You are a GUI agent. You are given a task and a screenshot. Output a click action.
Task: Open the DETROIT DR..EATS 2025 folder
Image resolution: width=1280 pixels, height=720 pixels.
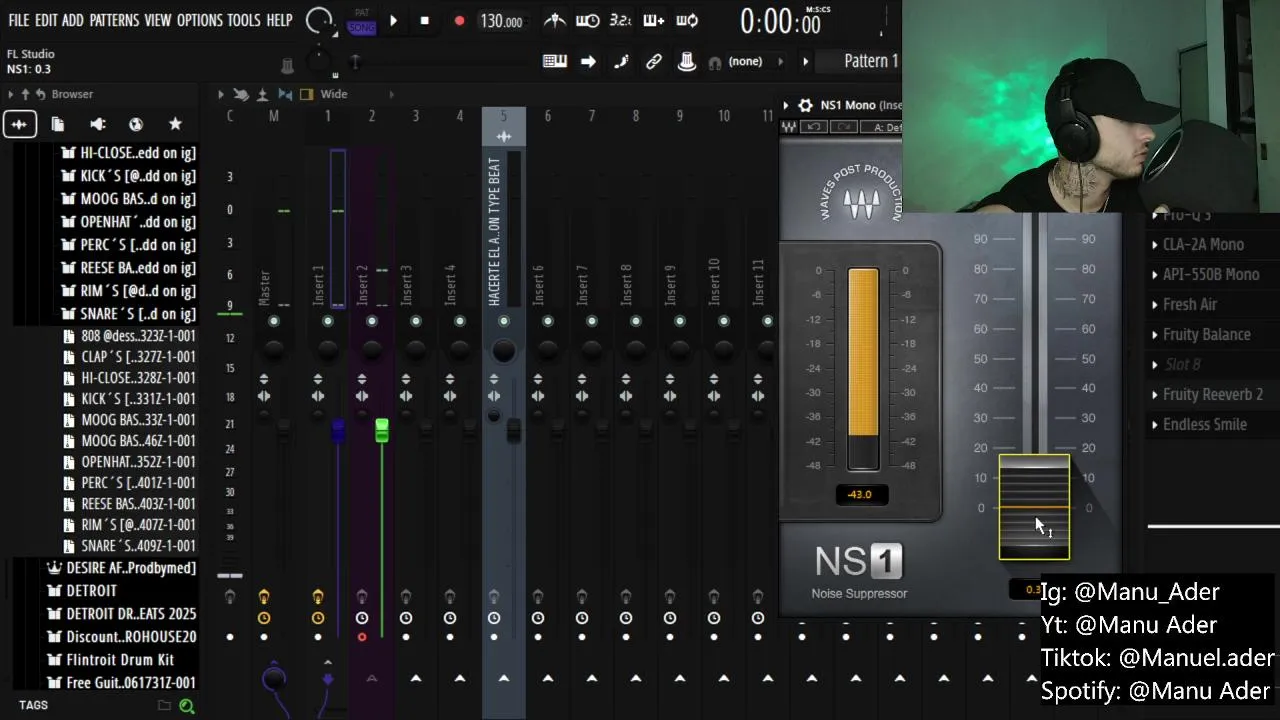[x=122, y=613]
